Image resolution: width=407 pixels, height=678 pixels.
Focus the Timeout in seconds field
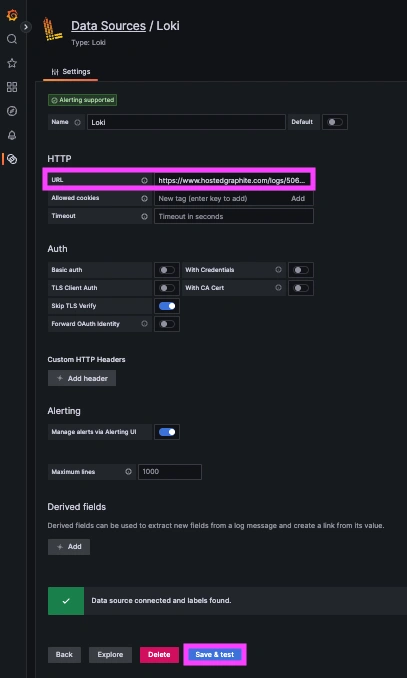pos(234,216)
